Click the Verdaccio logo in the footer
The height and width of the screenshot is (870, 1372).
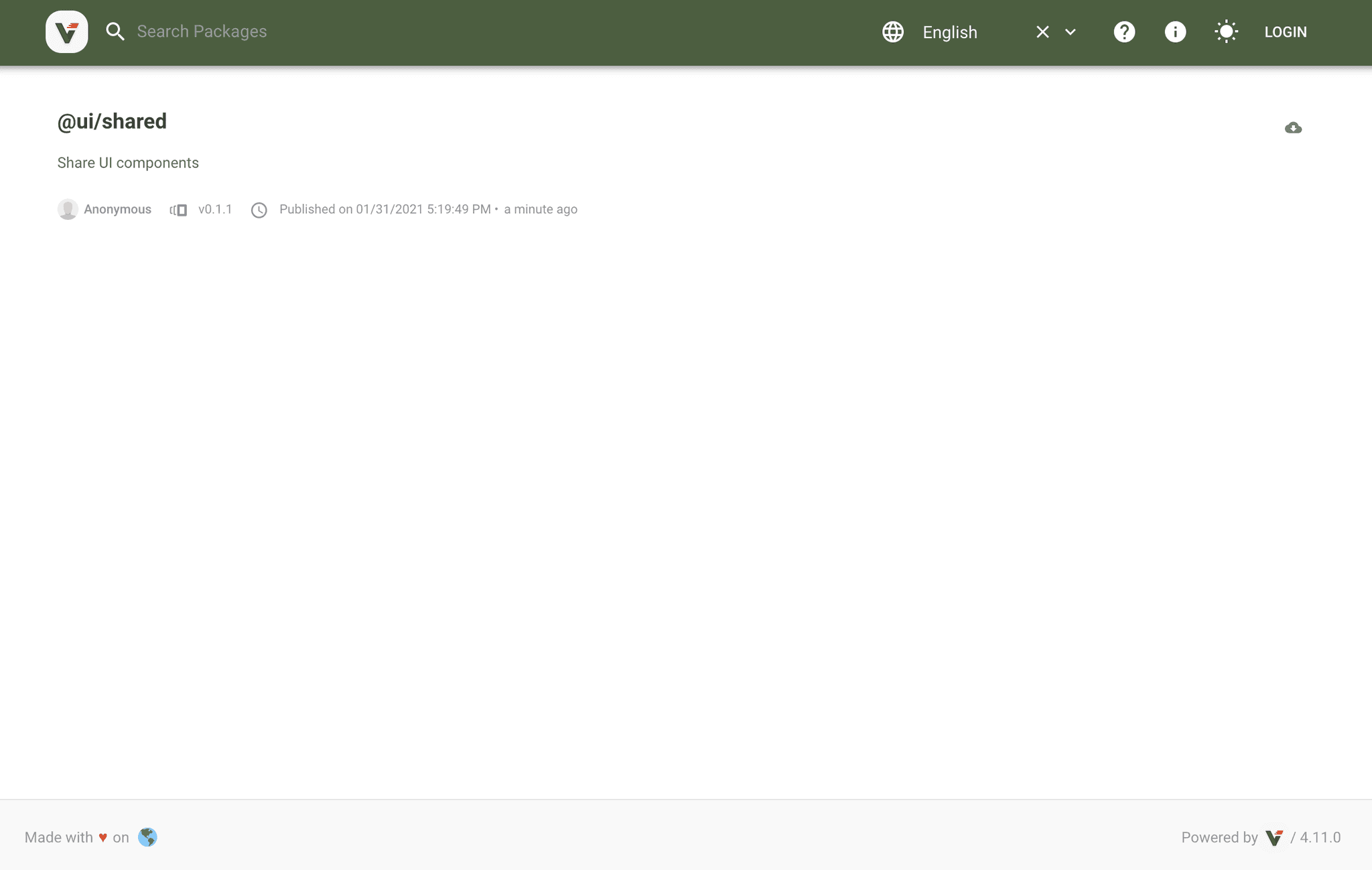(x=1275, y=837)
